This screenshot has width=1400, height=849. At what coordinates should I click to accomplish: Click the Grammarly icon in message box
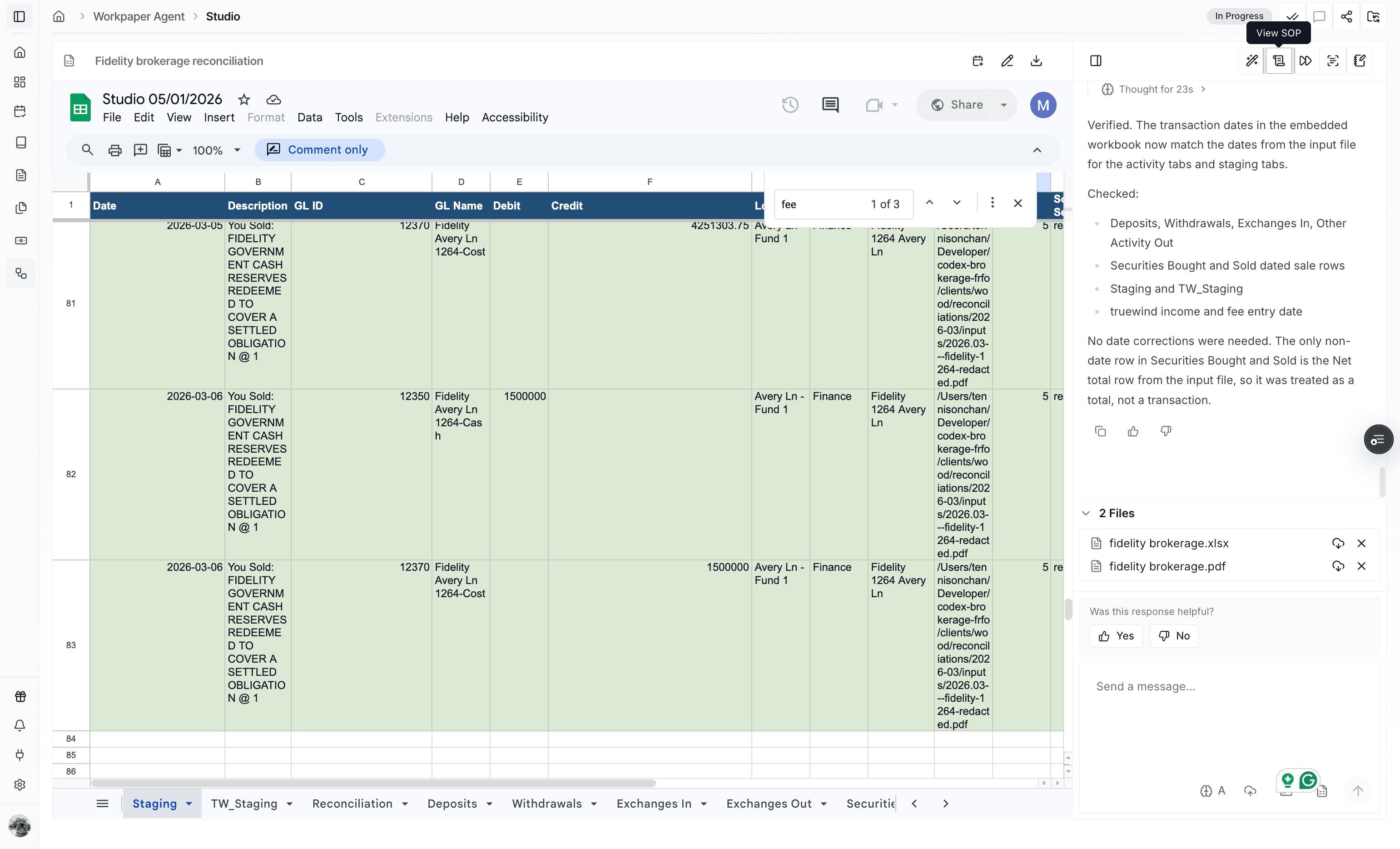coord(1308,780)
